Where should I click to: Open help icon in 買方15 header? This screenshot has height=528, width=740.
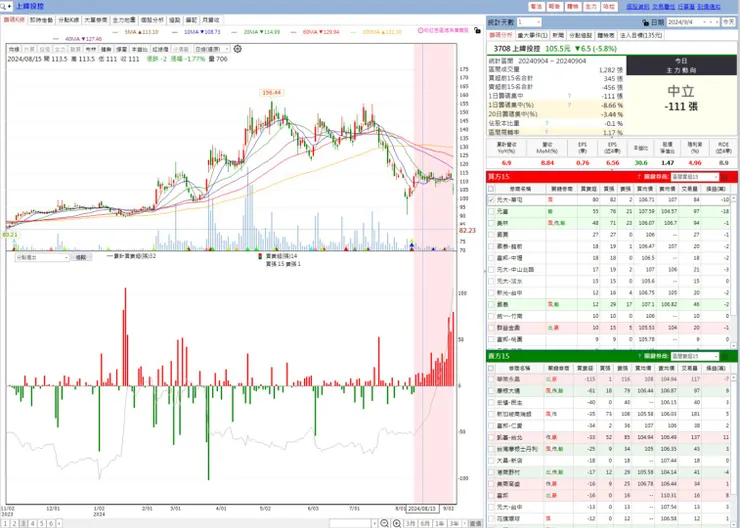[x=639, y=177]
